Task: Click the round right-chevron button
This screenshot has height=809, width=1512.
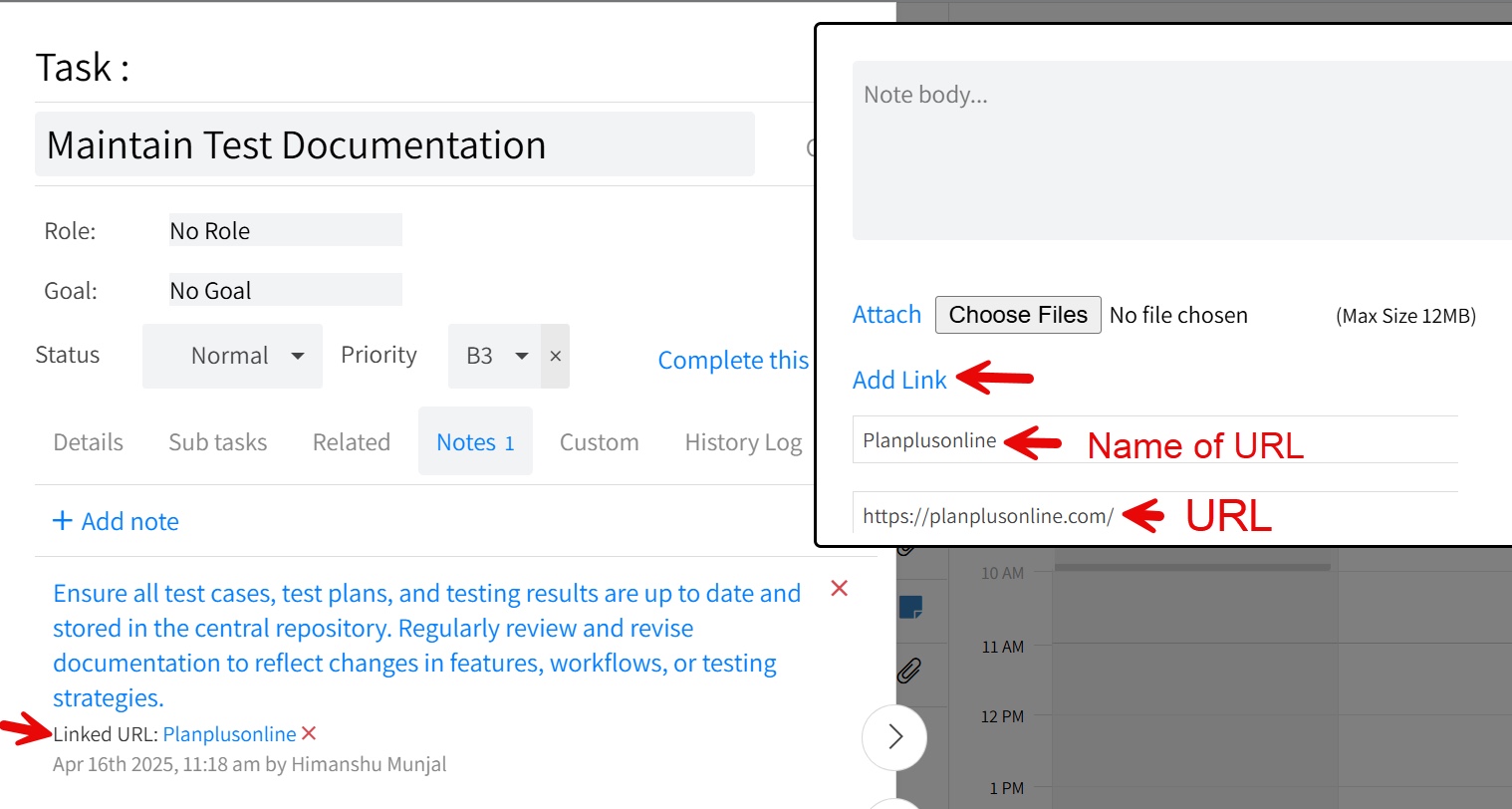Action: [x=894, y=736]
